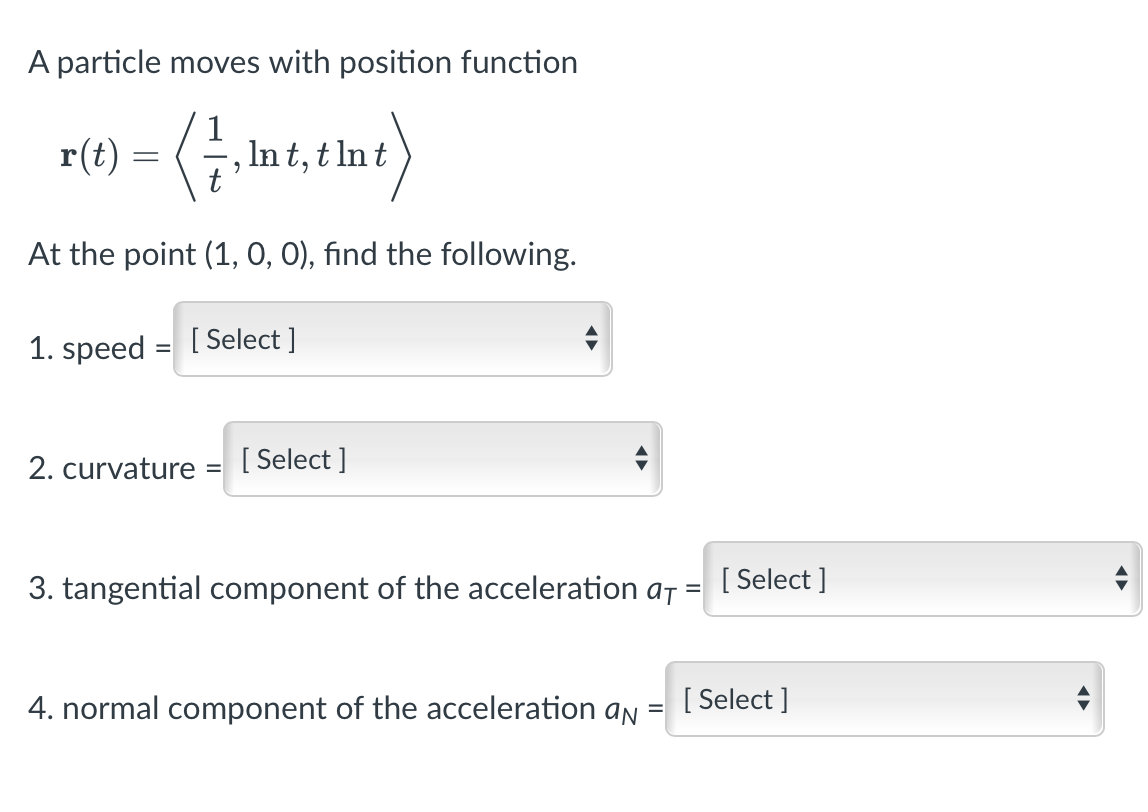Open the curvature answer dropdown
Screen dimensions: 1148x812
pos(440,459)
